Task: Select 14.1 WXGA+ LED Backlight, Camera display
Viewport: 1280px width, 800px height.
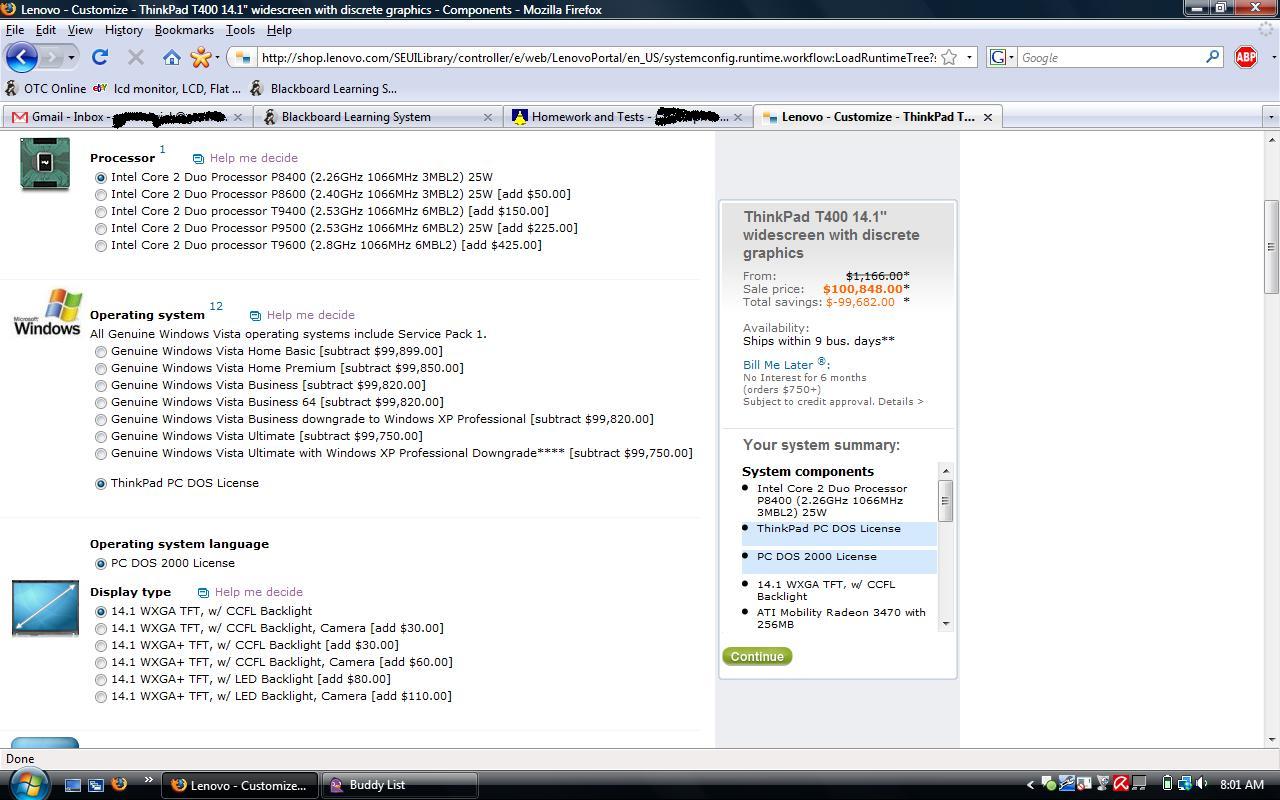Action: (x=101, y=697)
